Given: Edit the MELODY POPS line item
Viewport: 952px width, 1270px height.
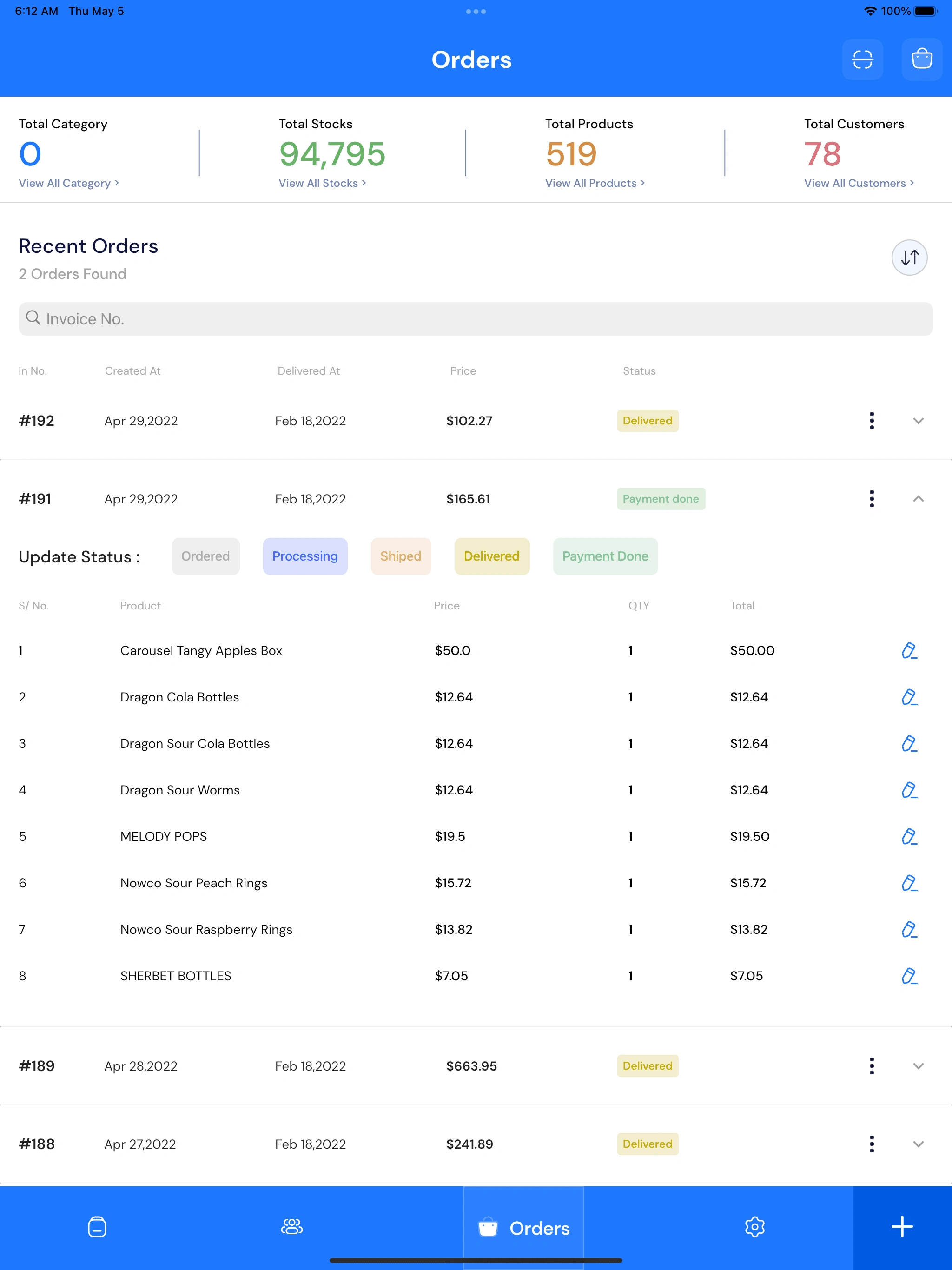Looking at the screenshot, I should pos(908,837).
